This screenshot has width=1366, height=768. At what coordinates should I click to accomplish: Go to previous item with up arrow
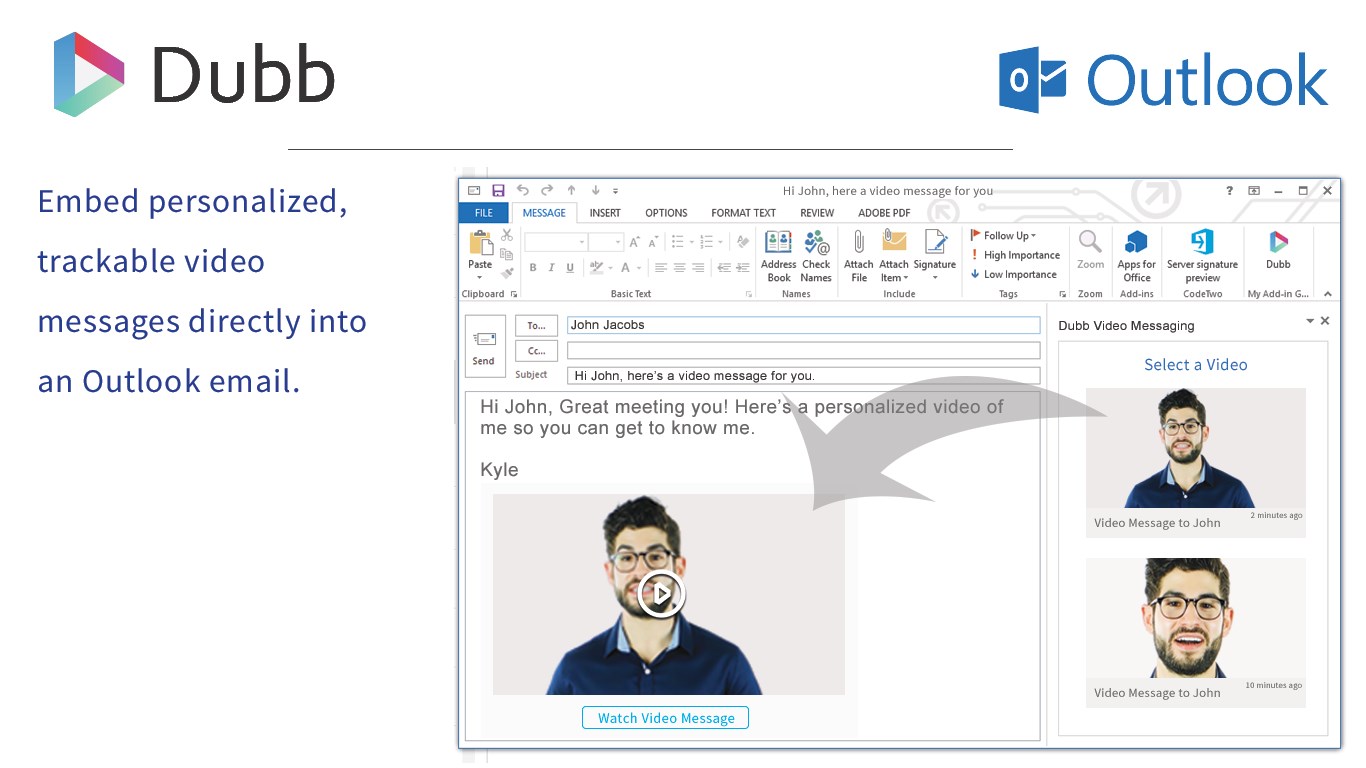tap(571, 190)
